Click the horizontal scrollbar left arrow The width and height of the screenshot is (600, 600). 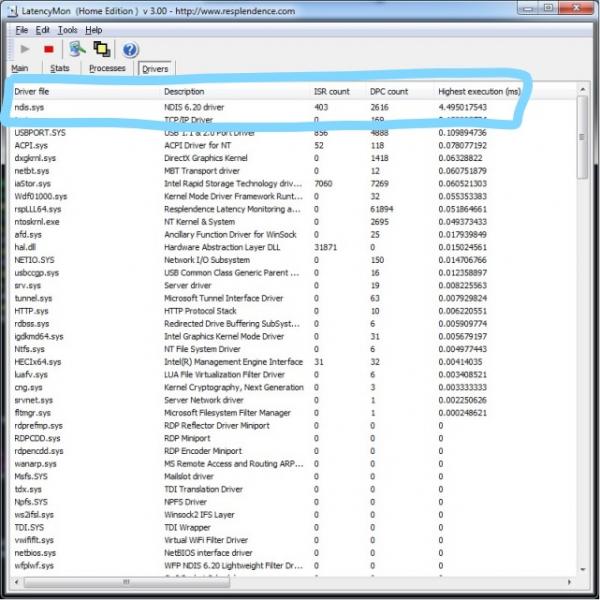[x=16, y=582]
